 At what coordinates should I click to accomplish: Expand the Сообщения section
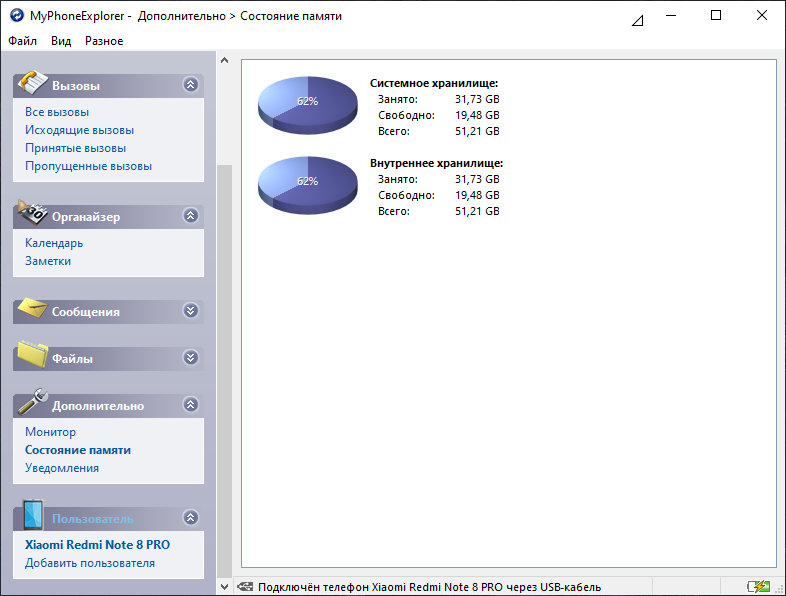click(190, 311)
